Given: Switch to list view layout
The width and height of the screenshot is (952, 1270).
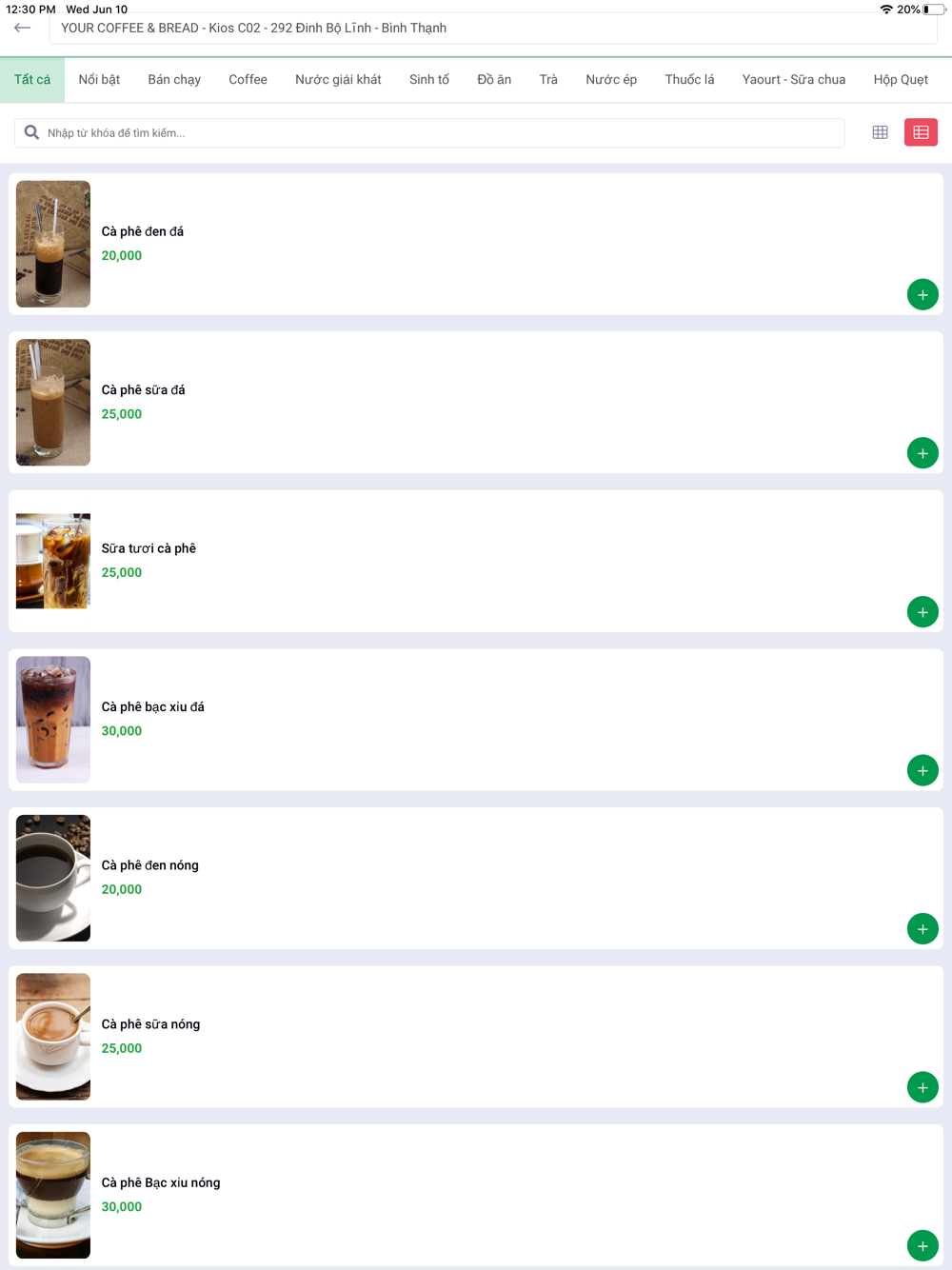Looking at the screenshot, I should (921, 132).
